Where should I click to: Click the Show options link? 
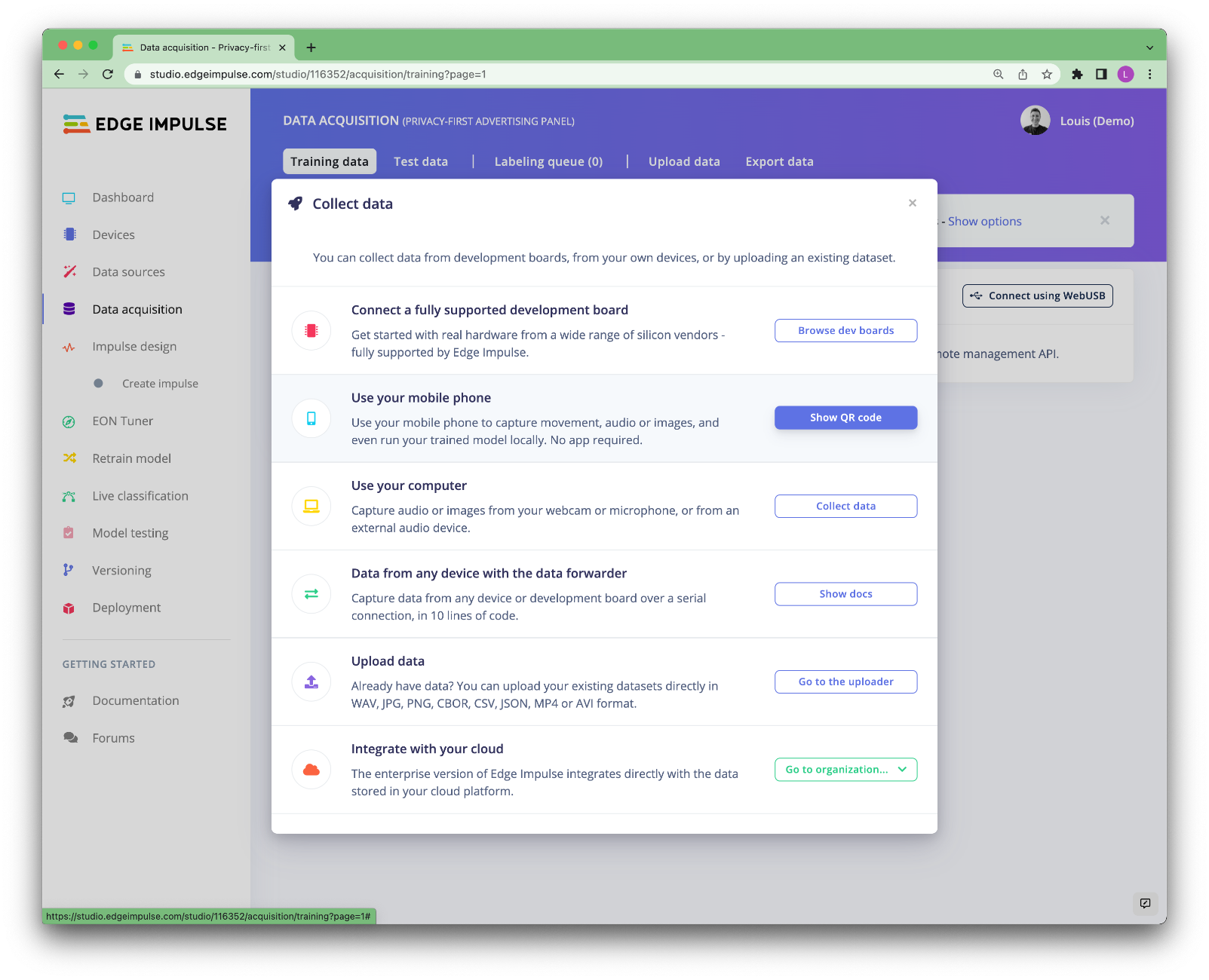point(984,221)
